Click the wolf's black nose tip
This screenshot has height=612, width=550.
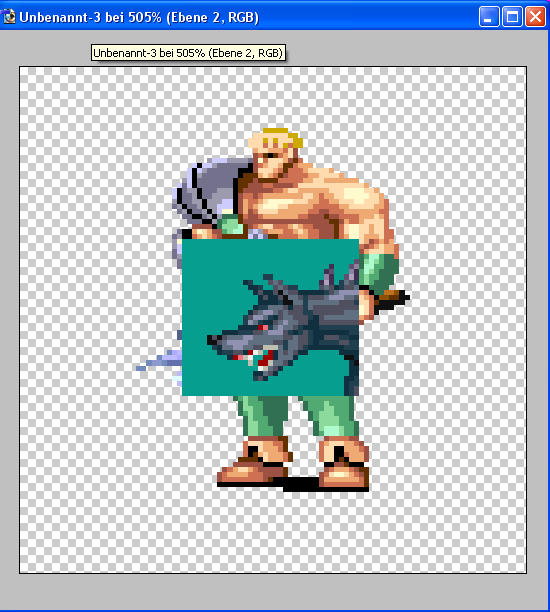pos(213,340)
